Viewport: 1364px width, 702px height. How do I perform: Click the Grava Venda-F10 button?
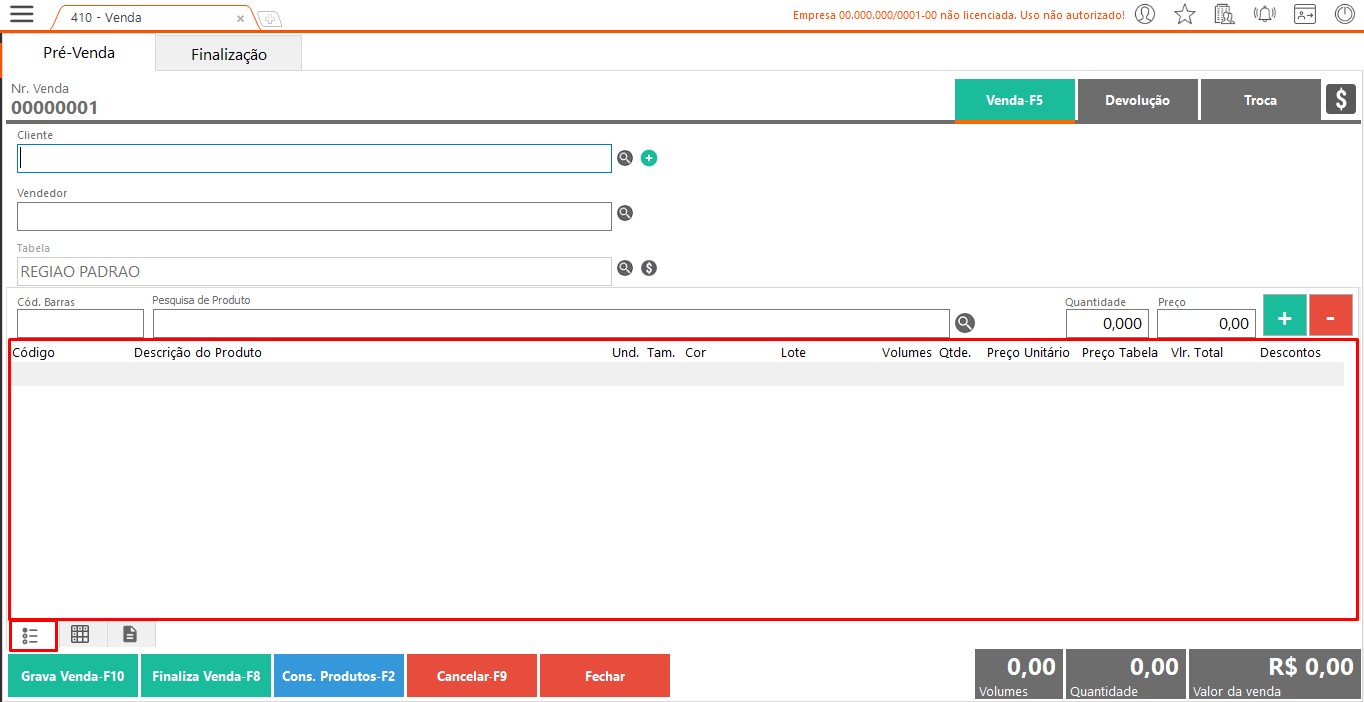pyautogui.click(x=73, y=676)
